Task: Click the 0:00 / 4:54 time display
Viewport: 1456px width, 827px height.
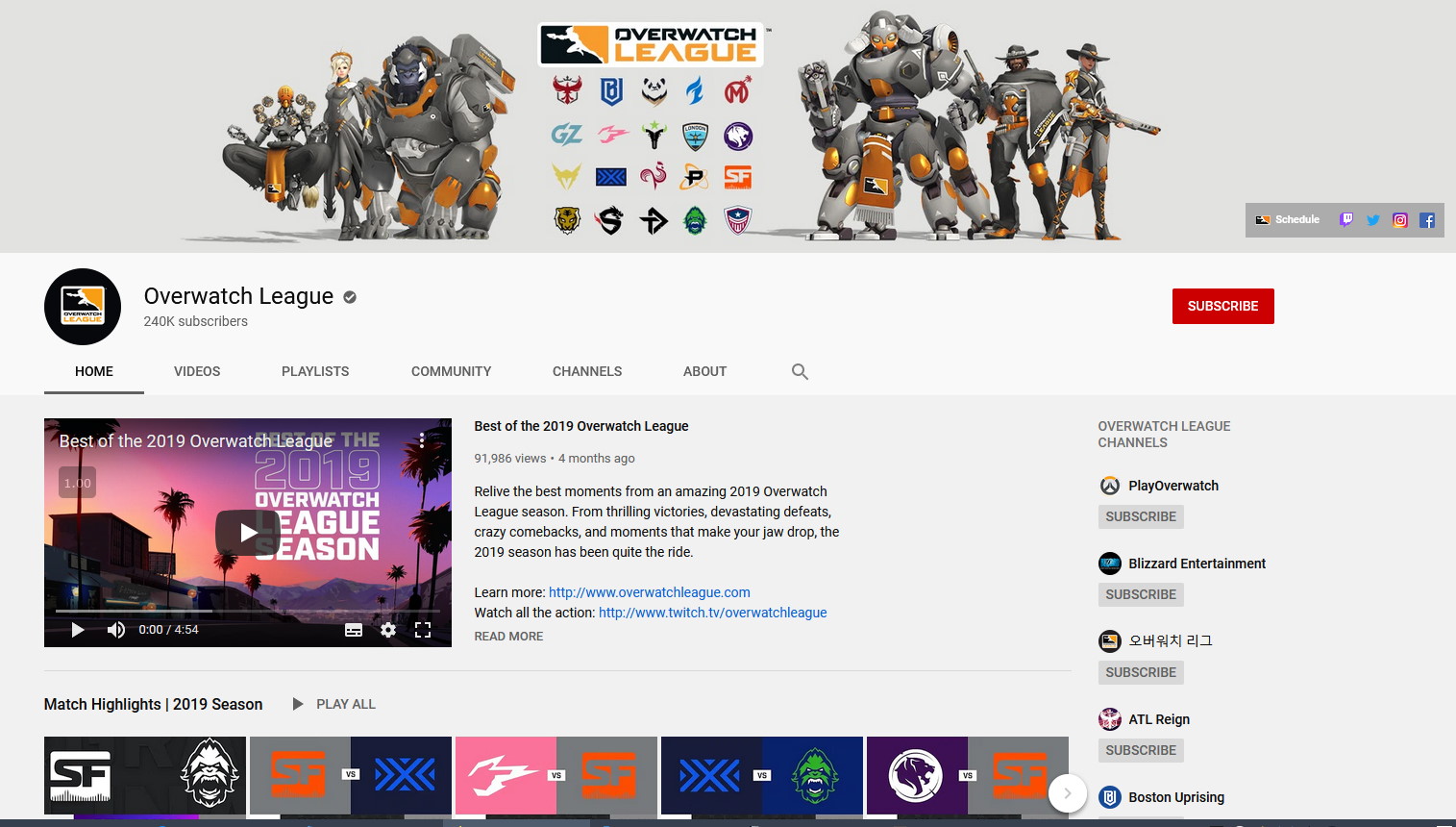Action: [168, 630]
